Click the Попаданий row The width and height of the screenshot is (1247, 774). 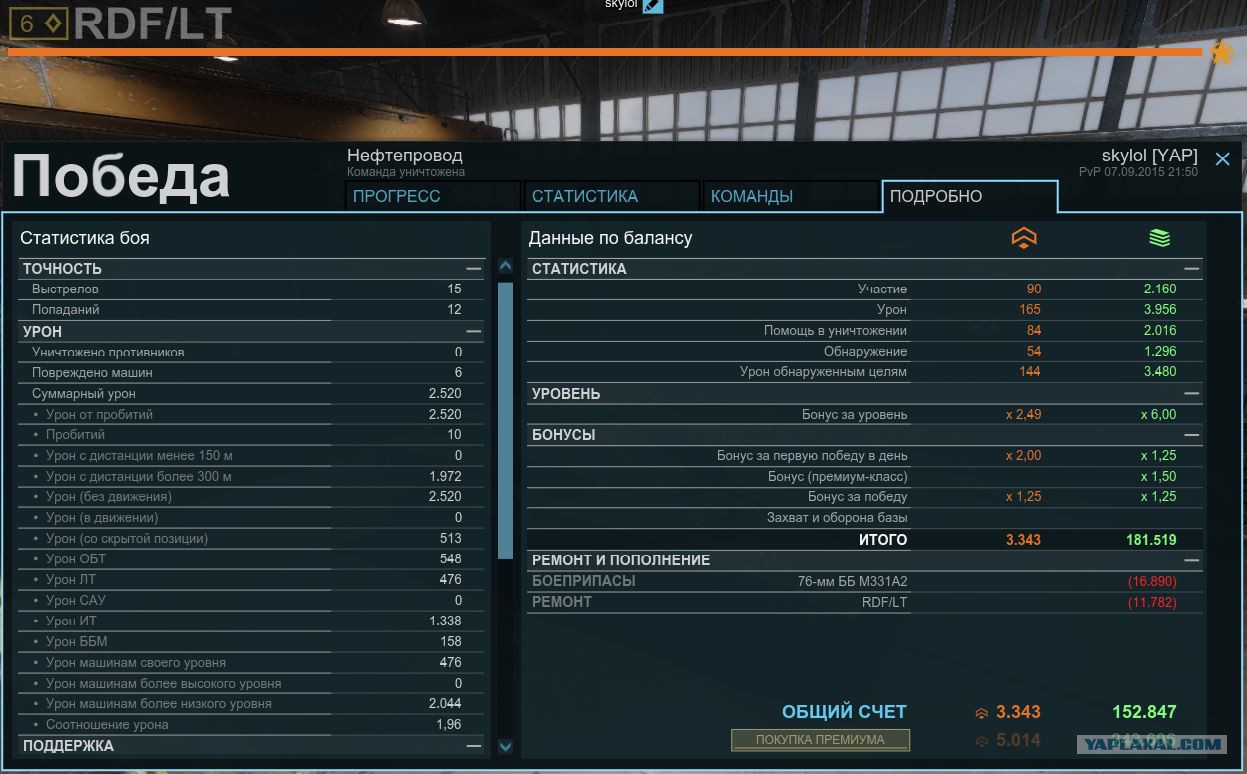[251, 310]
